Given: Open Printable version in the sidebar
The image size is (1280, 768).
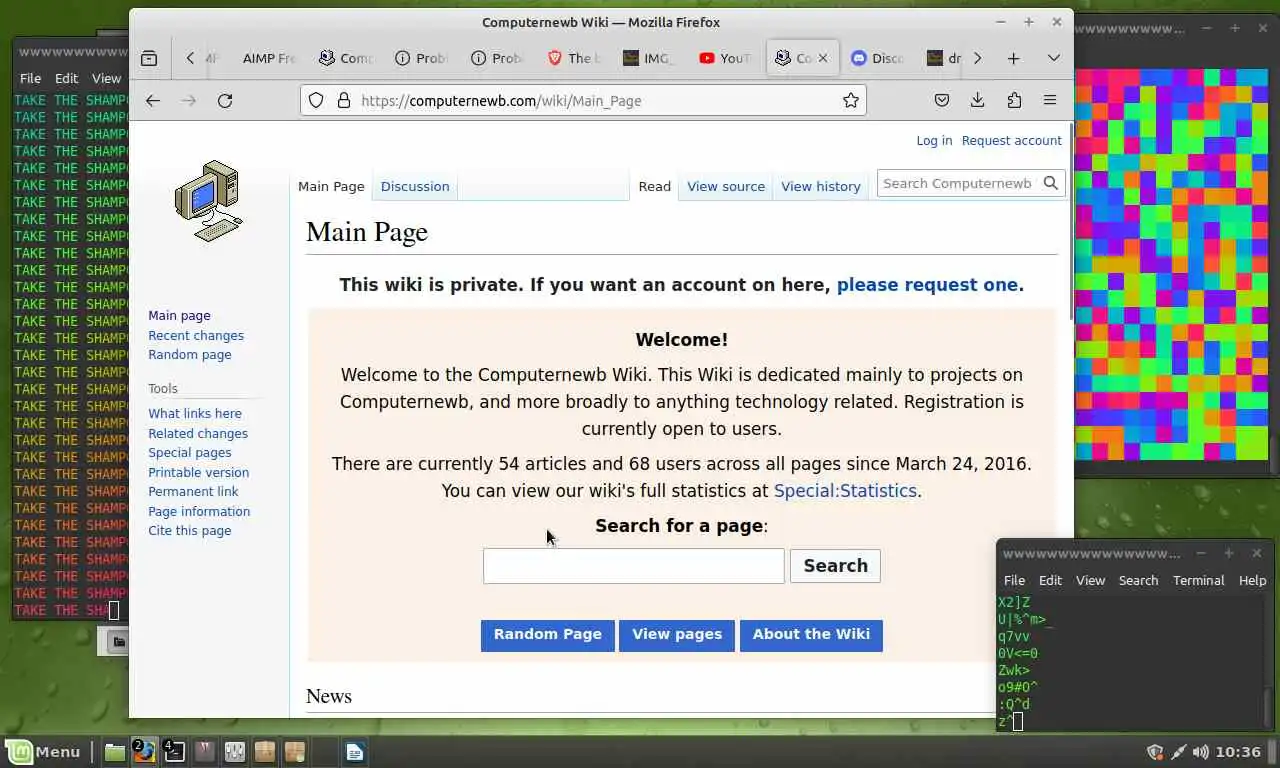Looking at the screenshot, I should (x=199, y=473).
